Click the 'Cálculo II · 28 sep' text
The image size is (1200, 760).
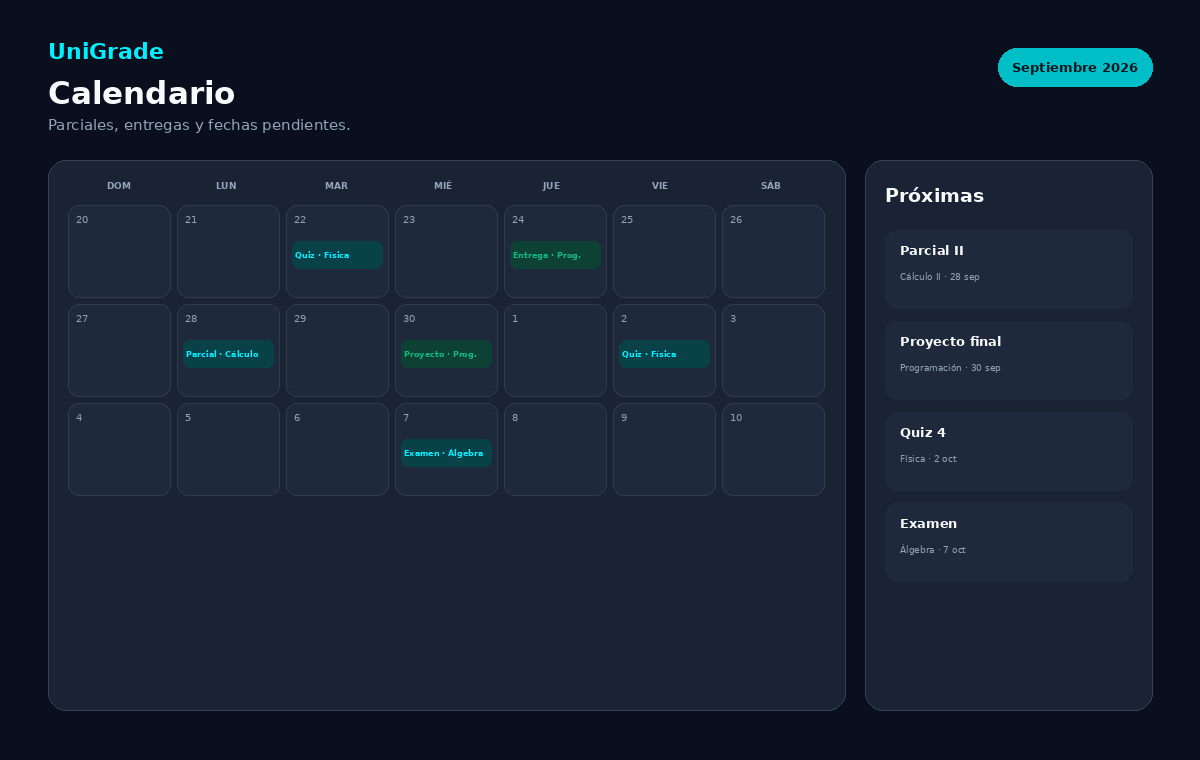pyautogui.click(x=940, y=277)
